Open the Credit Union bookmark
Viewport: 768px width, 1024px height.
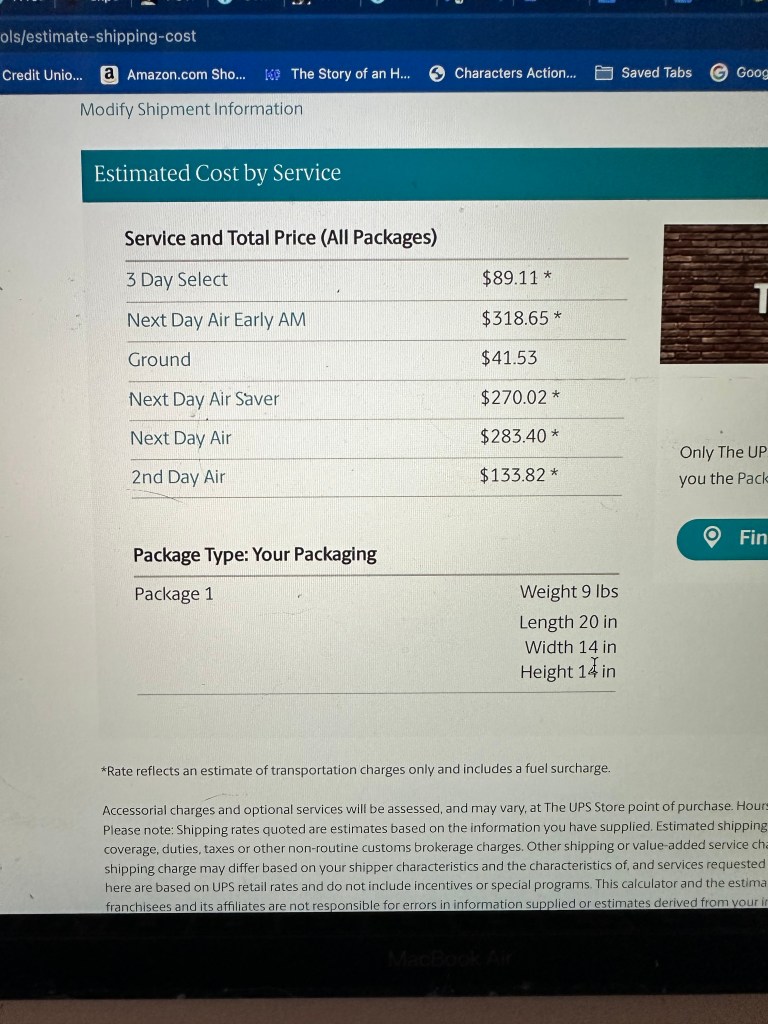tap(43, 75)
